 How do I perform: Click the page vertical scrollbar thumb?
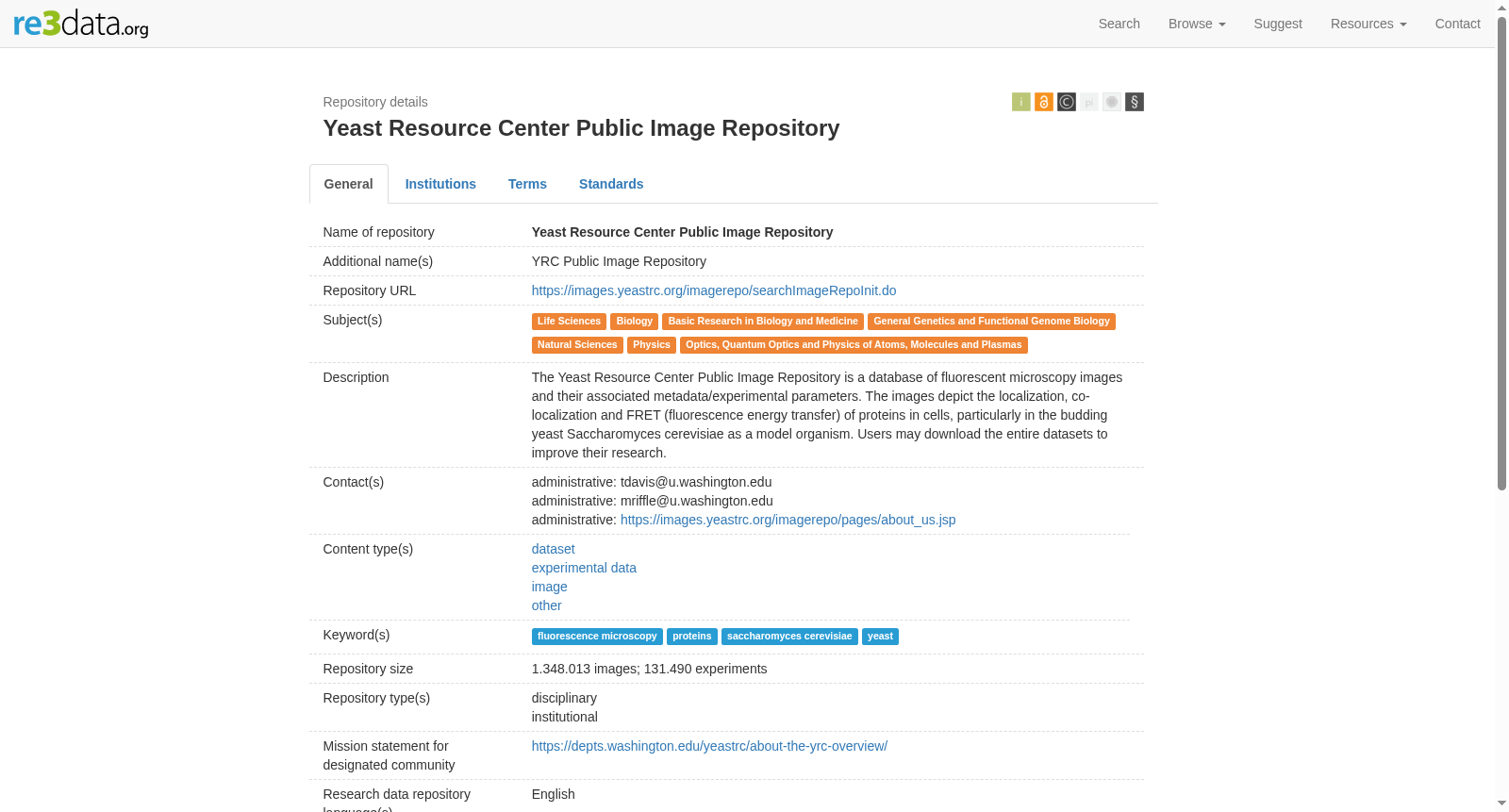tap(1501, 253)
